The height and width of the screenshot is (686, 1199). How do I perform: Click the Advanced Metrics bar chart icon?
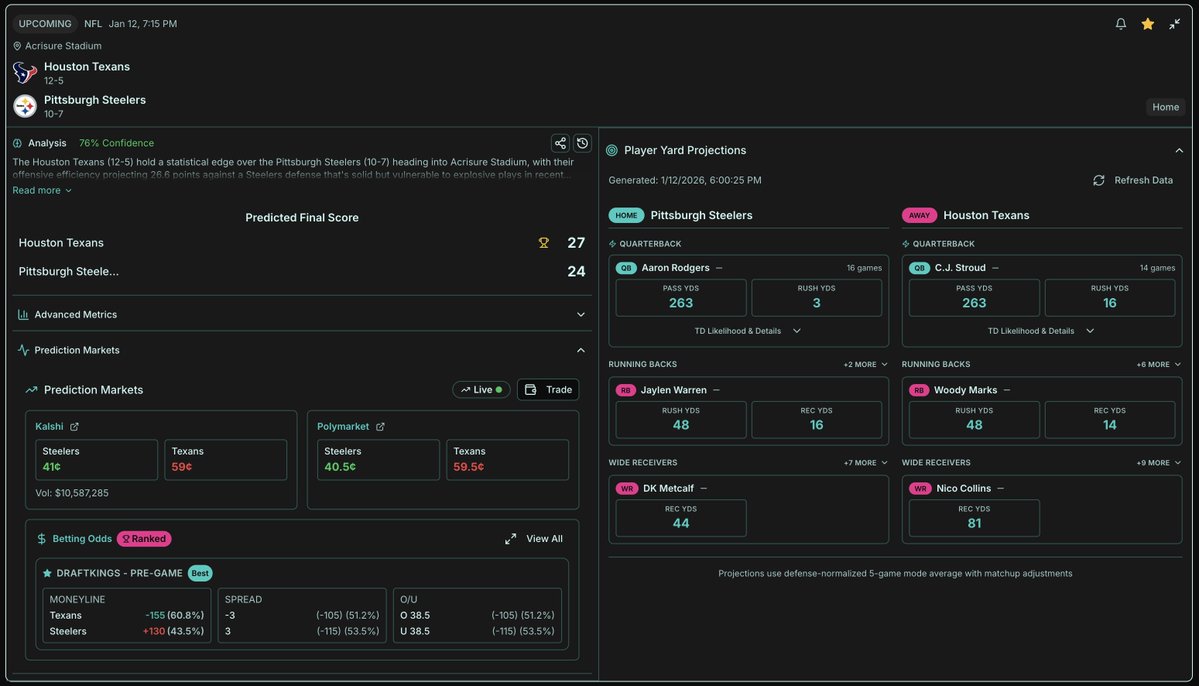[23, 314]
